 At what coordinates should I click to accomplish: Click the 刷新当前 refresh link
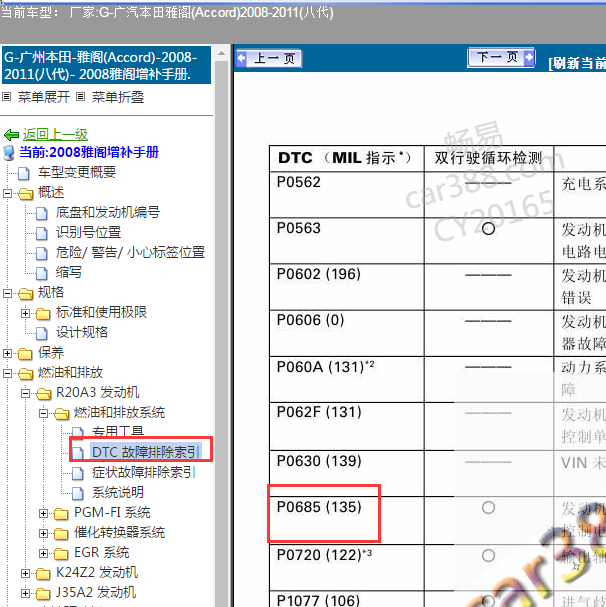click(577, 63)
